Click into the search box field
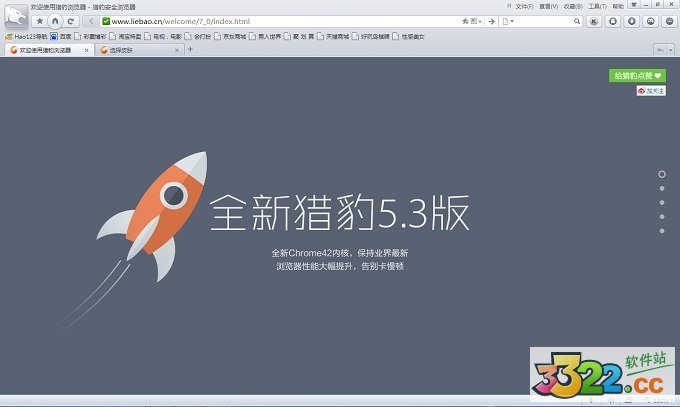The image size is (680, 407). [544, 21]
